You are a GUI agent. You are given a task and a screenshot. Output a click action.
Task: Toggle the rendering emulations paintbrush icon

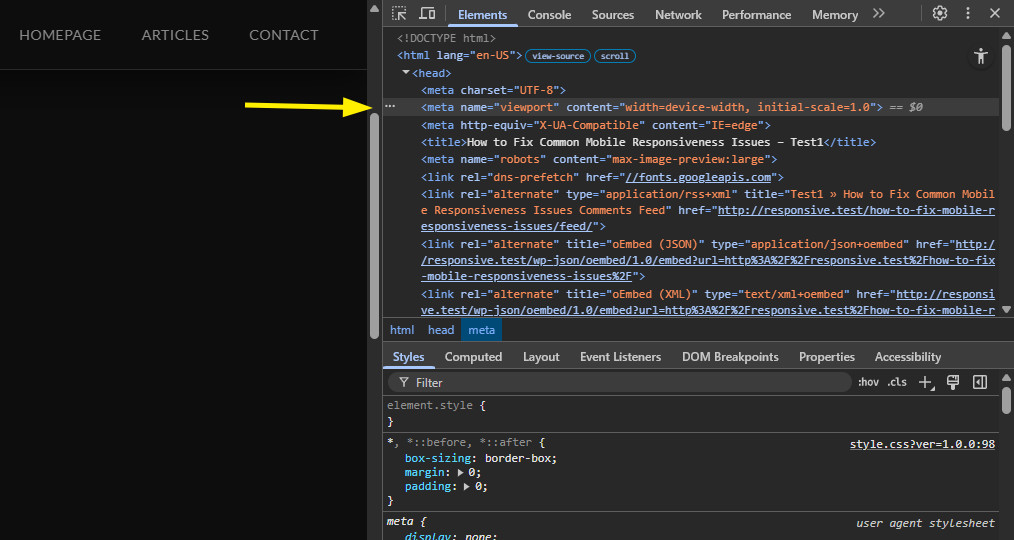(x=953, y=382)
